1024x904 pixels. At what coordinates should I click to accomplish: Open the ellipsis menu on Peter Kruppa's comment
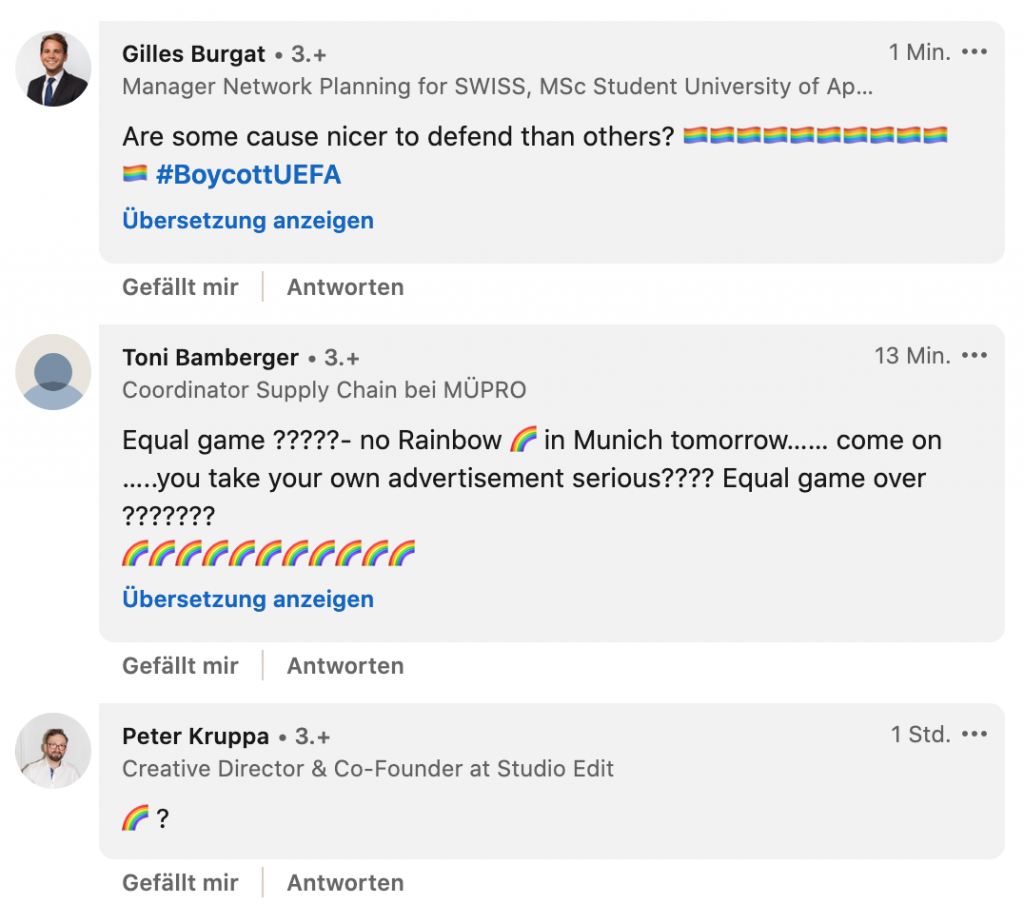[973, 734]
